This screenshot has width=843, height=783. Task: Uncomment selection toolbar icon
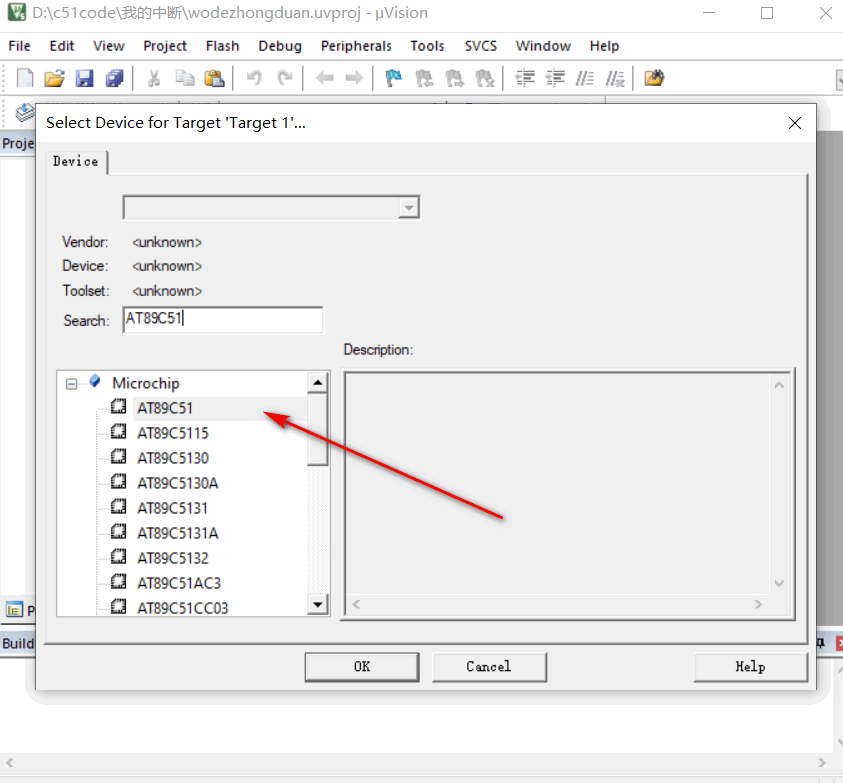click(x=615, y=79)
